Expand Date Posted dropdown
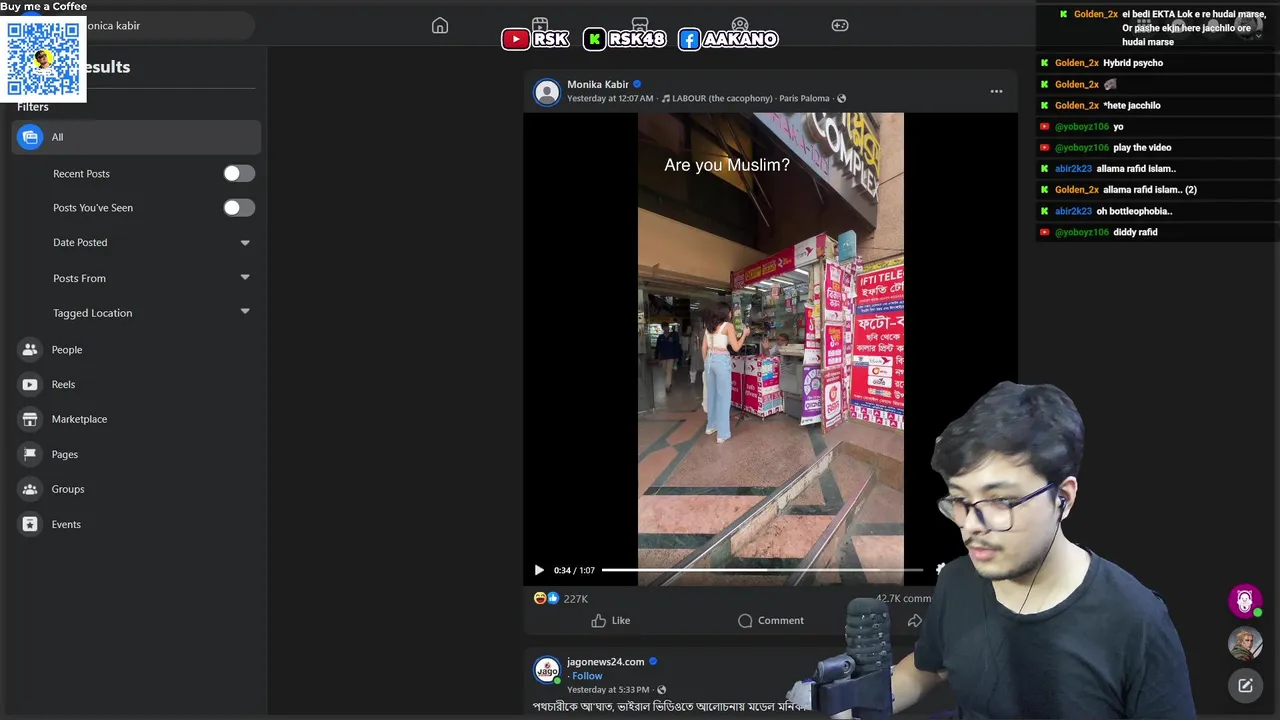Screen dimensions: 1280x720 click(245, 243)
